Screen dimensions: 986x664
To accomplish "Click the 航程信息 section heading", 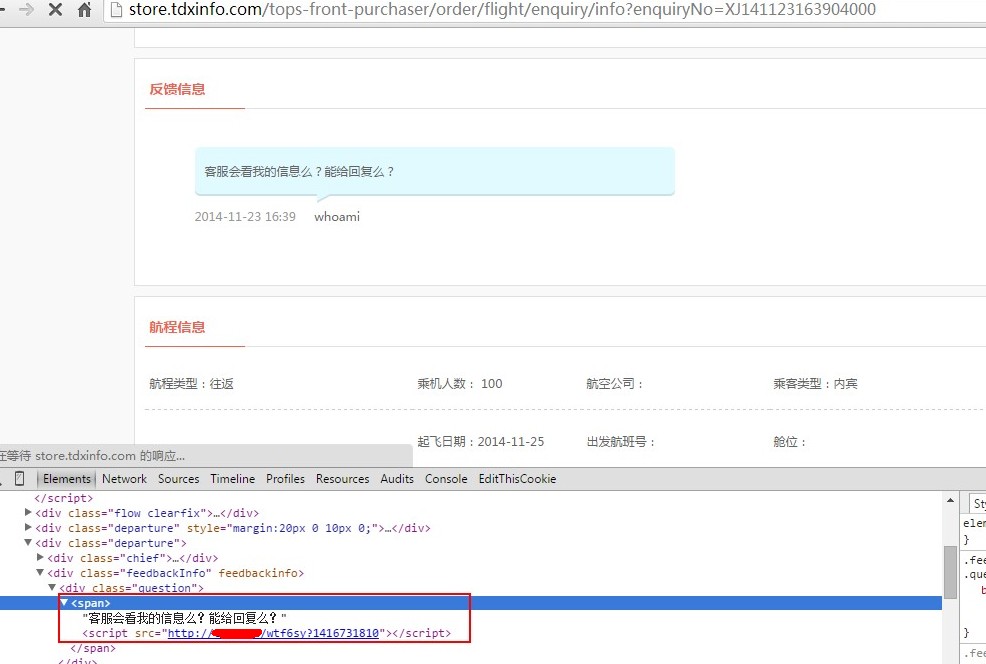I will coord(177,327).
